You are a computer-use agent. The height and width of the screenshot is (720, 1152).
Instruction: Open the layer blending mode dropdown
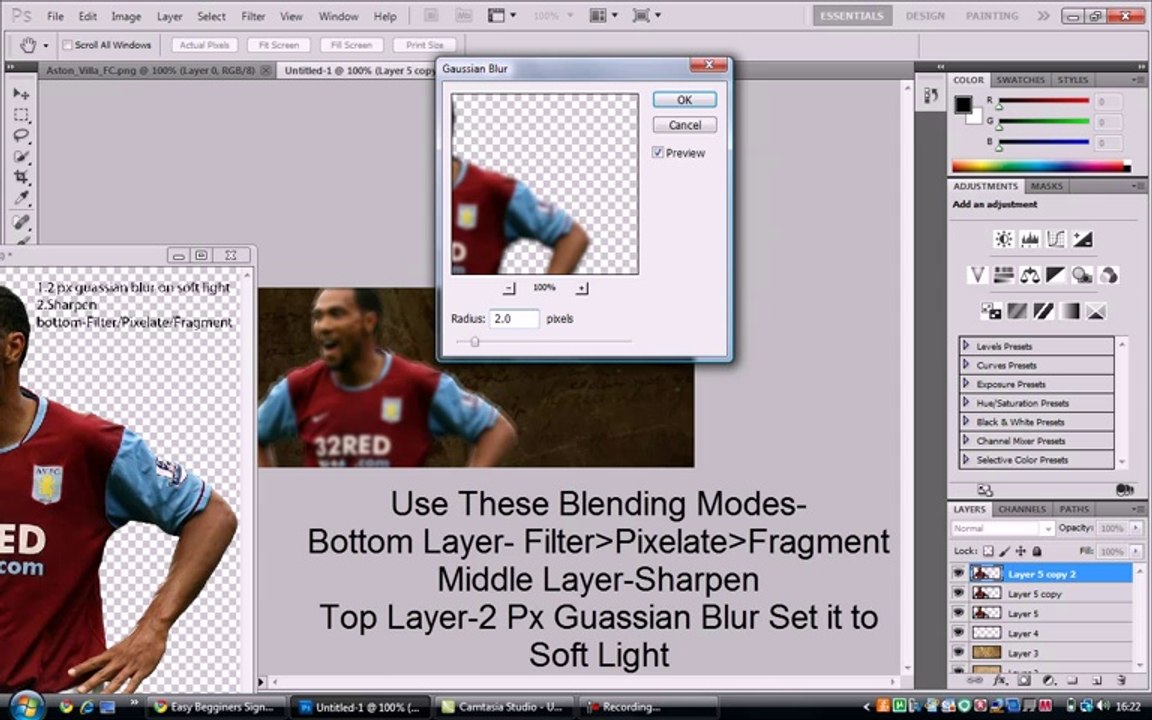(x=1003, y=528)
